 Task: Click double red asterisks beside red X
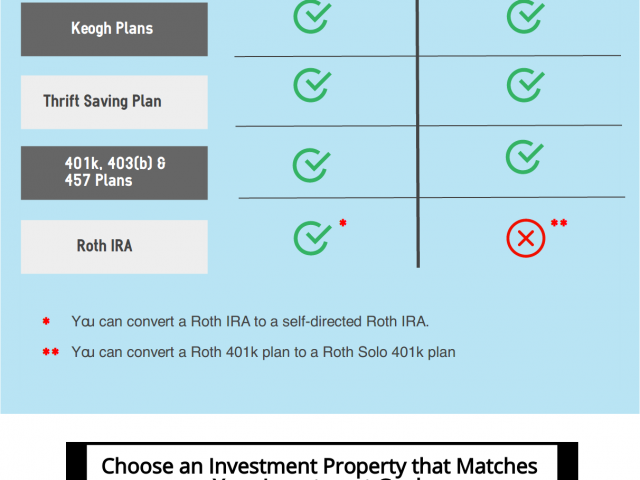click(x=559, y=223)
